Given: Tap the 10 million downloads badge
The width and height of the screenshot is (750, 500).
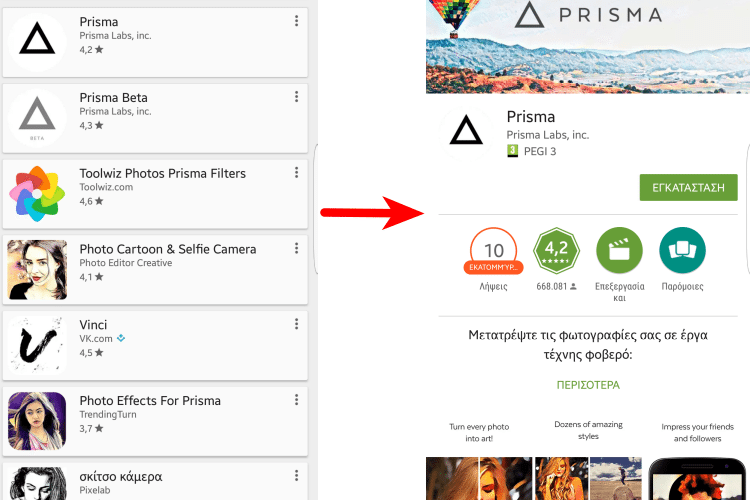Looking at the screenshot, I should (493, 252).
